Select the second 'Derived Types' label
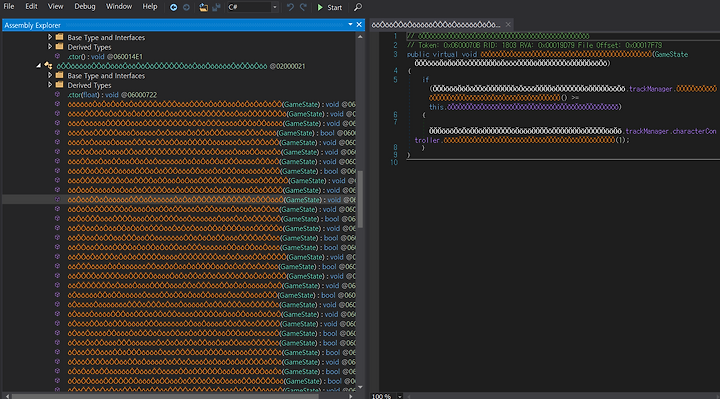Viewport: 720px width, 399px height. (x=89, y=85)
